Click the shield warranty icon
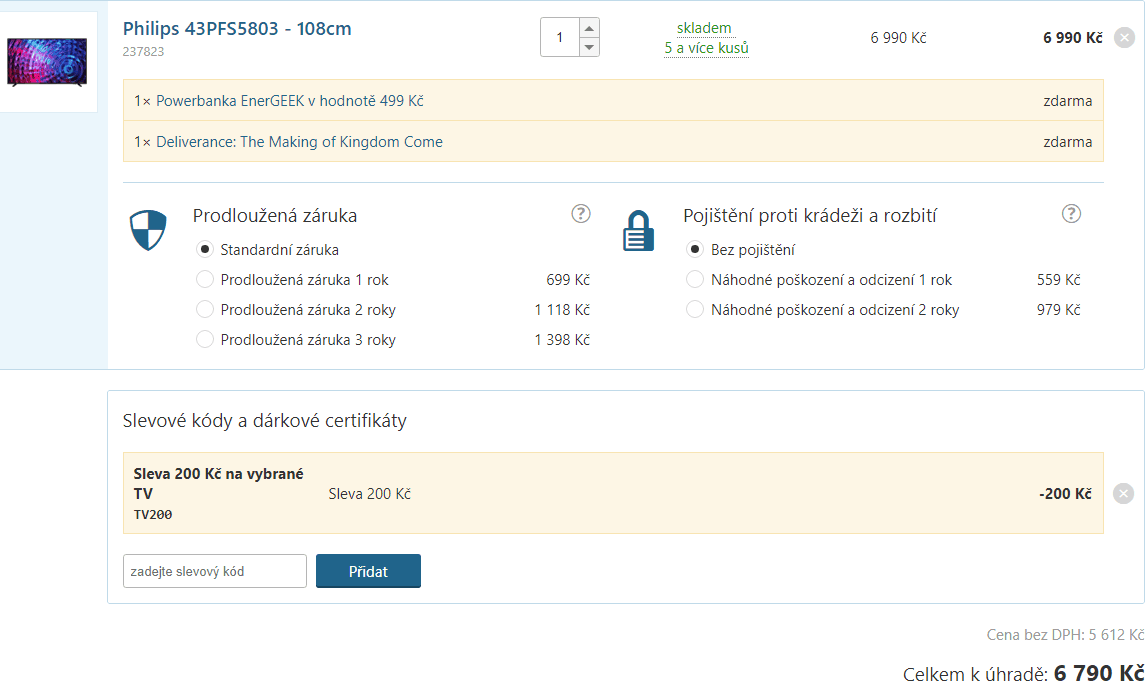The height and width of the screenshot is (693, 1145). click(148, 230)
